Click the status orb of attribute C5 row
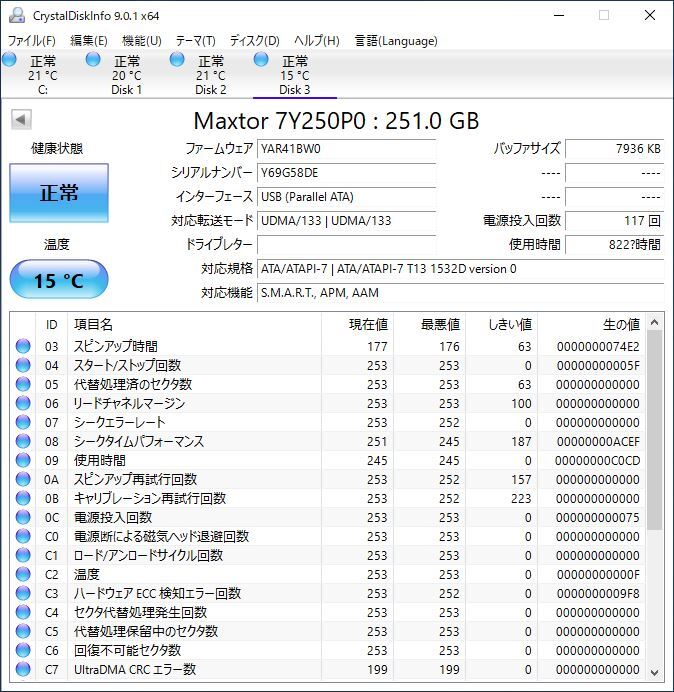This screenshot has width=674, height=692. (23, 631)
